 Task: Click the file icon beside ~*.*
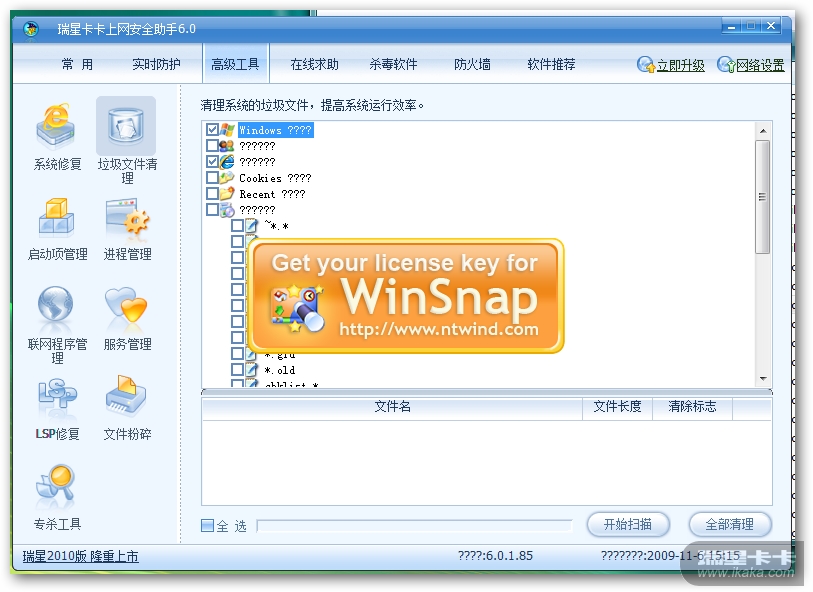pyautogui.click(x=251, y=225)
